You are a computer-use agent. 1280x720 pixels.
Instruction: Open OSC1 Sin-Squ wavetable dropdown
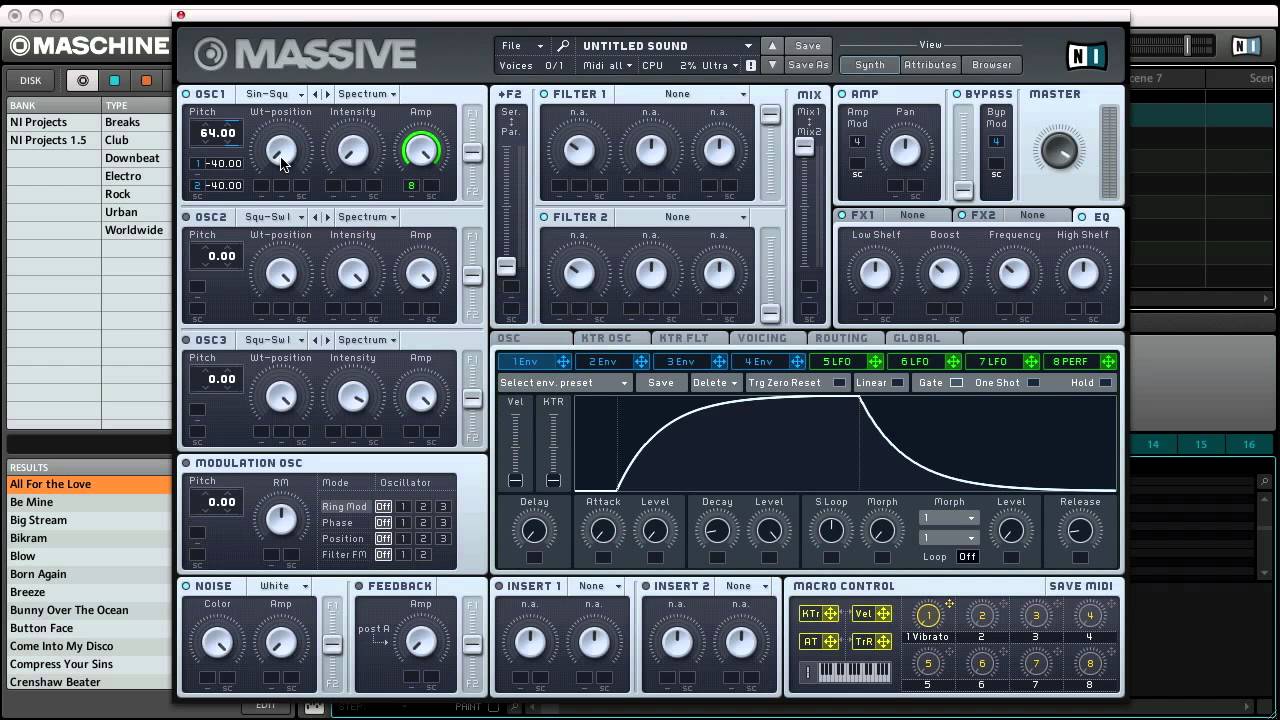tap(274, 94)
